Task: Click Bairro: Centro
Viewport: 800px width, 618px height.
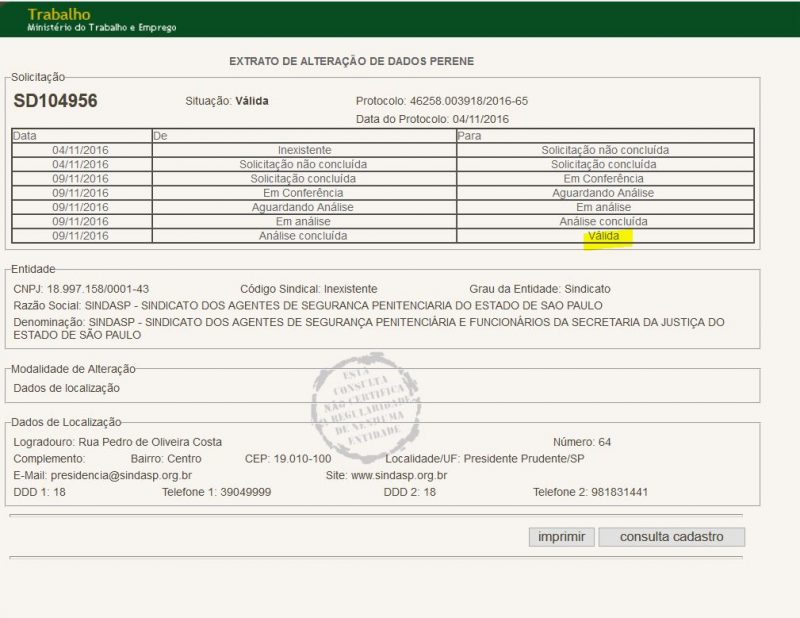Action: tap(166, 459)
